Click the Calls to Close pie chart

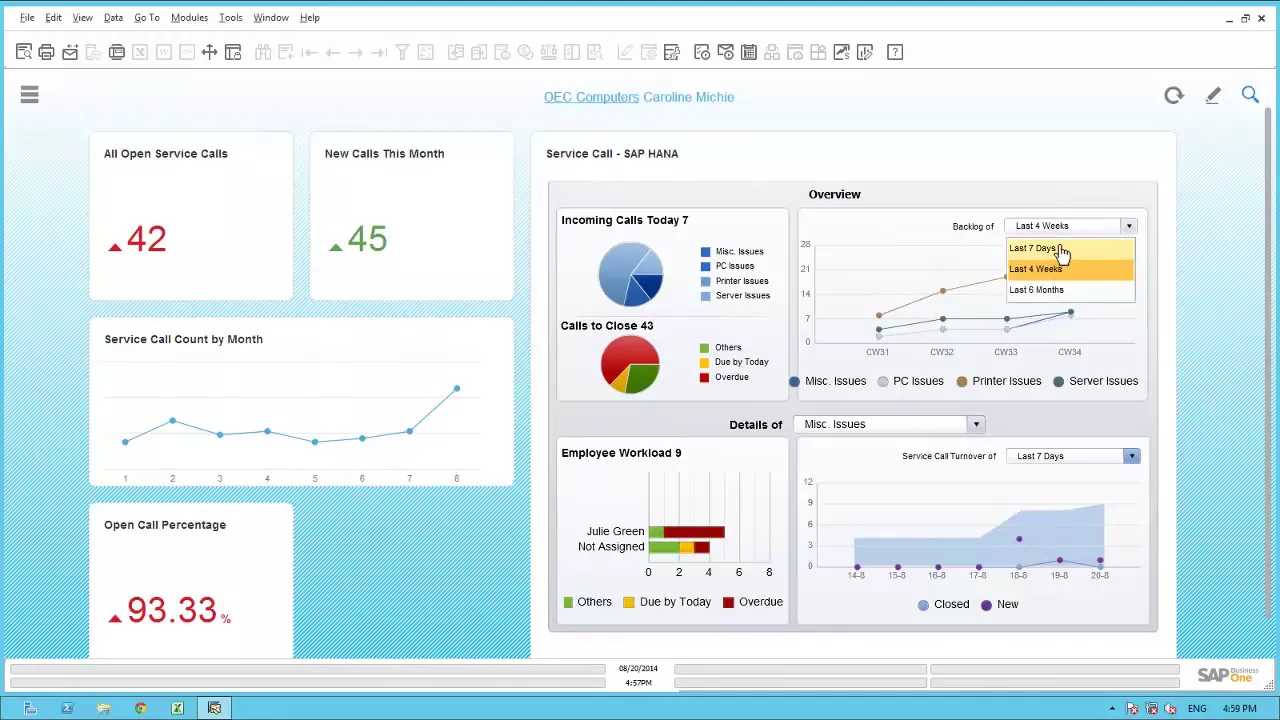630,364
